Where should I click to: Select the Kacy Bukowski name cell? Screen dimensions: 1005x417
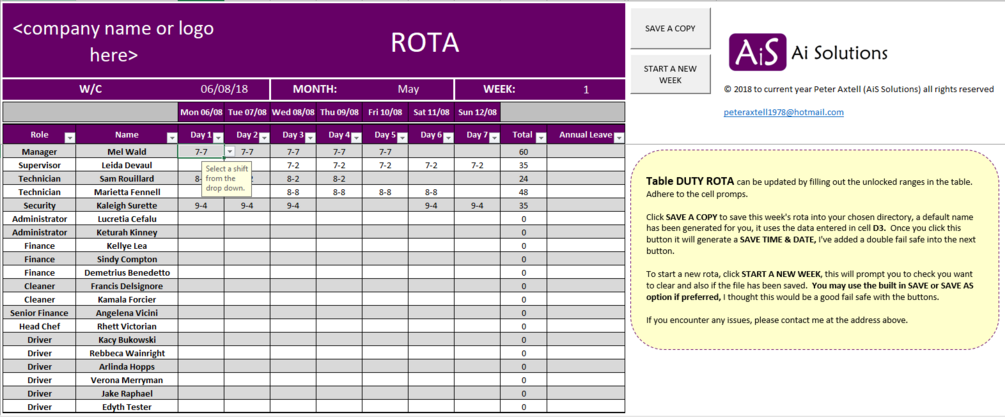coord(127,340)
